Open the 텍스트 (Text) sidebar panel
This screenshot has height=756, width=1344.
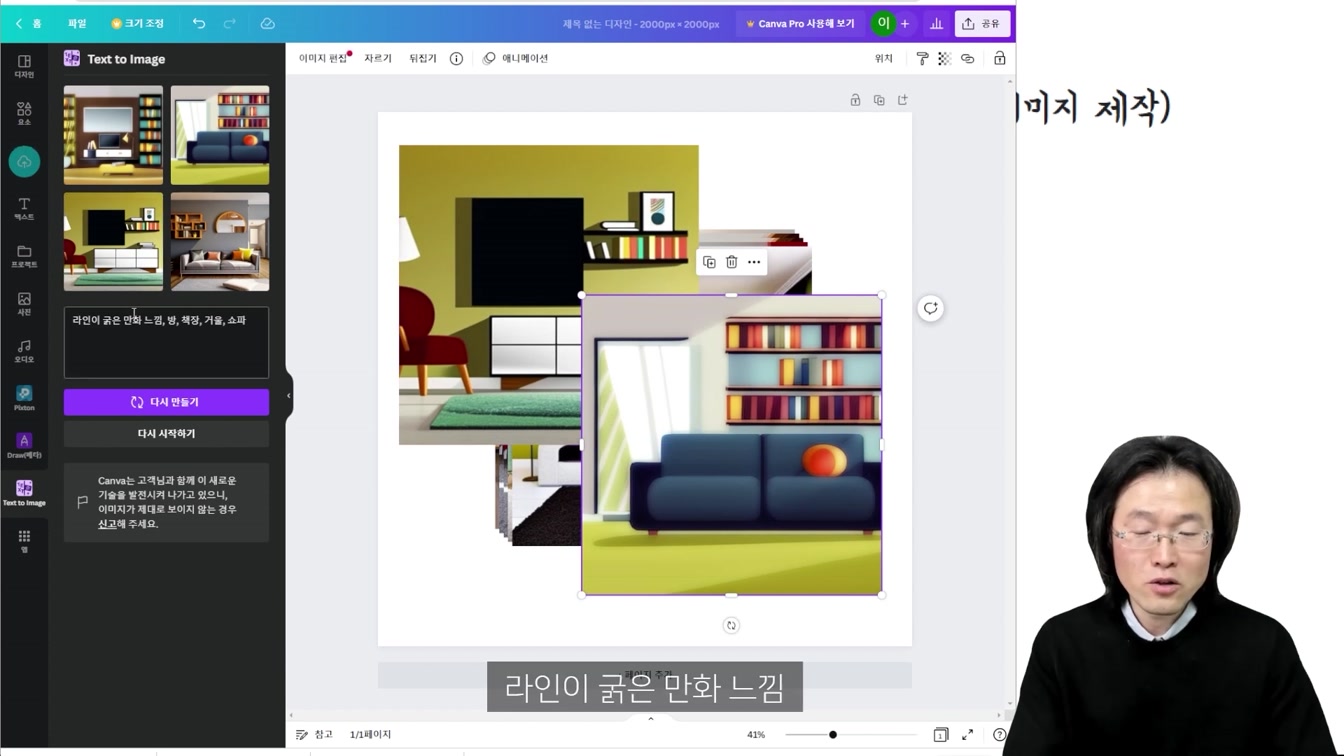click(24, 209)
